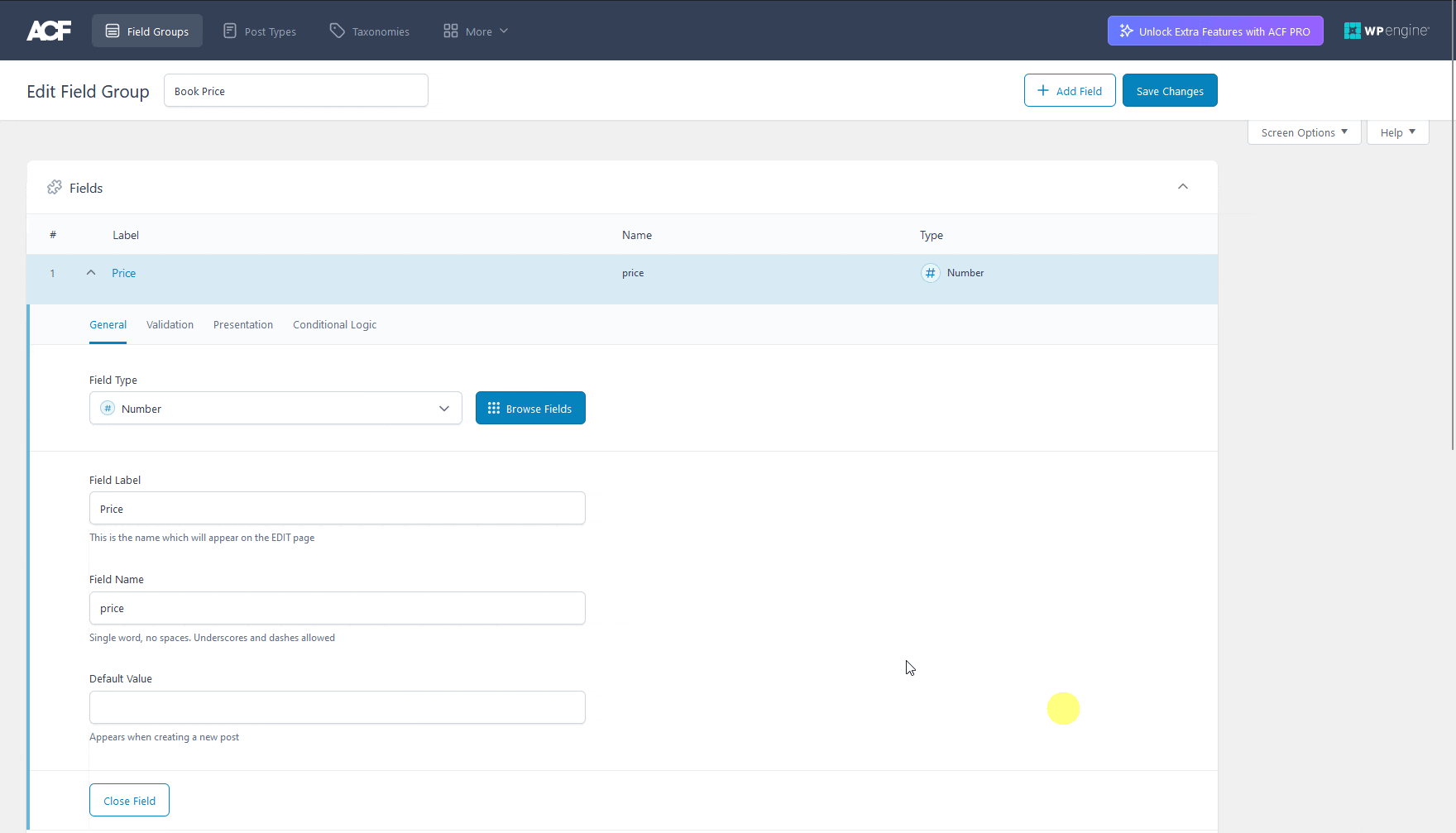Click the ACF logo
Viewport: 1456px width, 833px height.
(49, 30)
